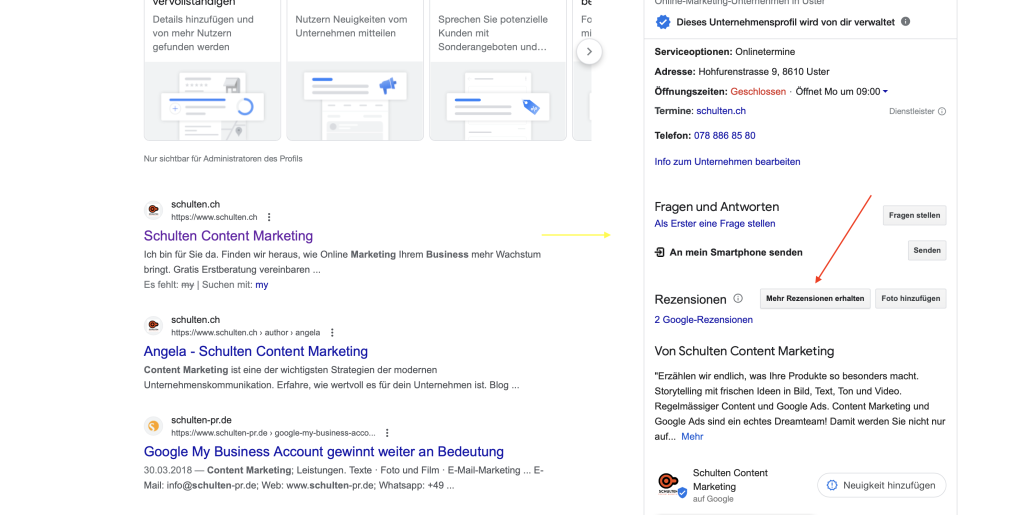
Task: Open Info zum Unternehmen bearbeiten link
Action: (727, 161)
